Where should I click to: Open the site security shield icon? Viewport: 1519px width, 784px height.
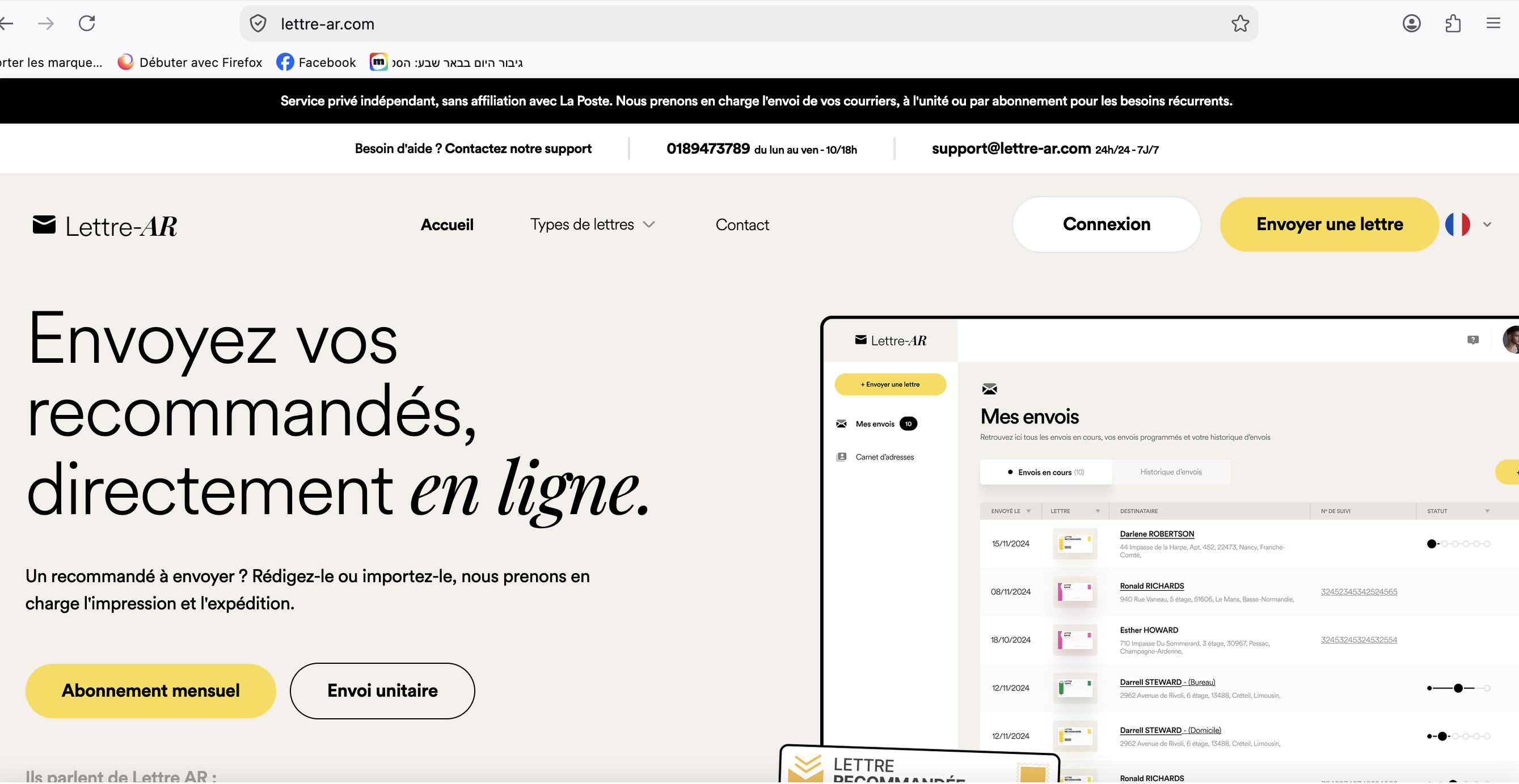point(258,24)
